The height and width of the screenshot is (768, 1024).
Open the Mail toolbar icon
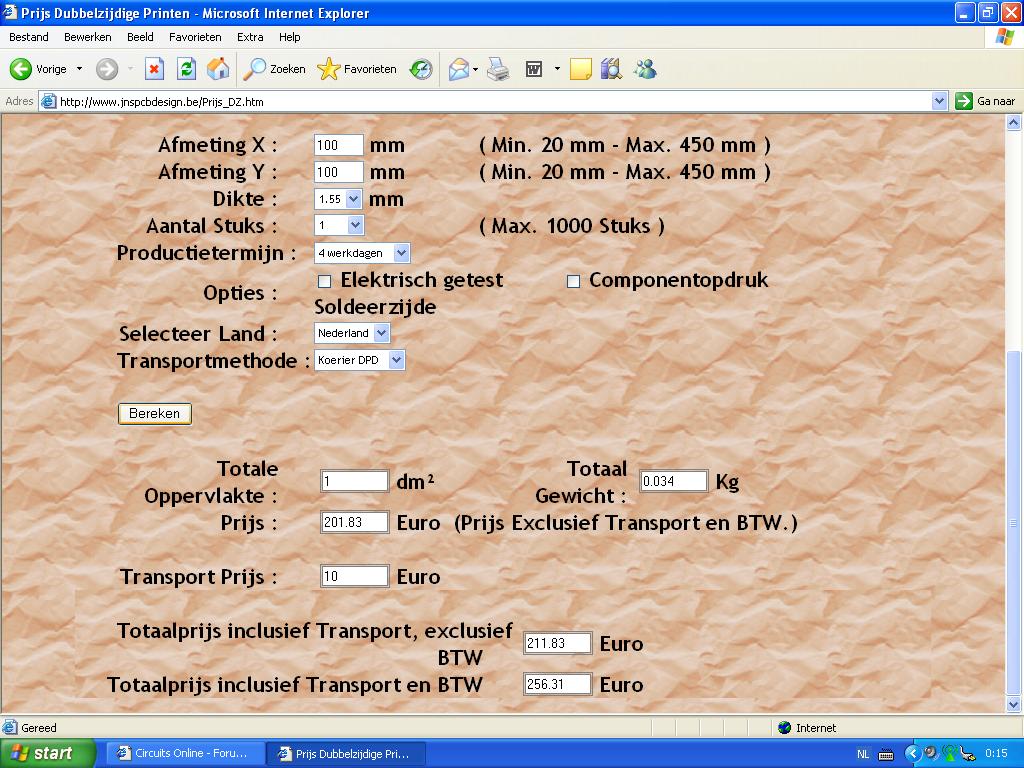459,69
